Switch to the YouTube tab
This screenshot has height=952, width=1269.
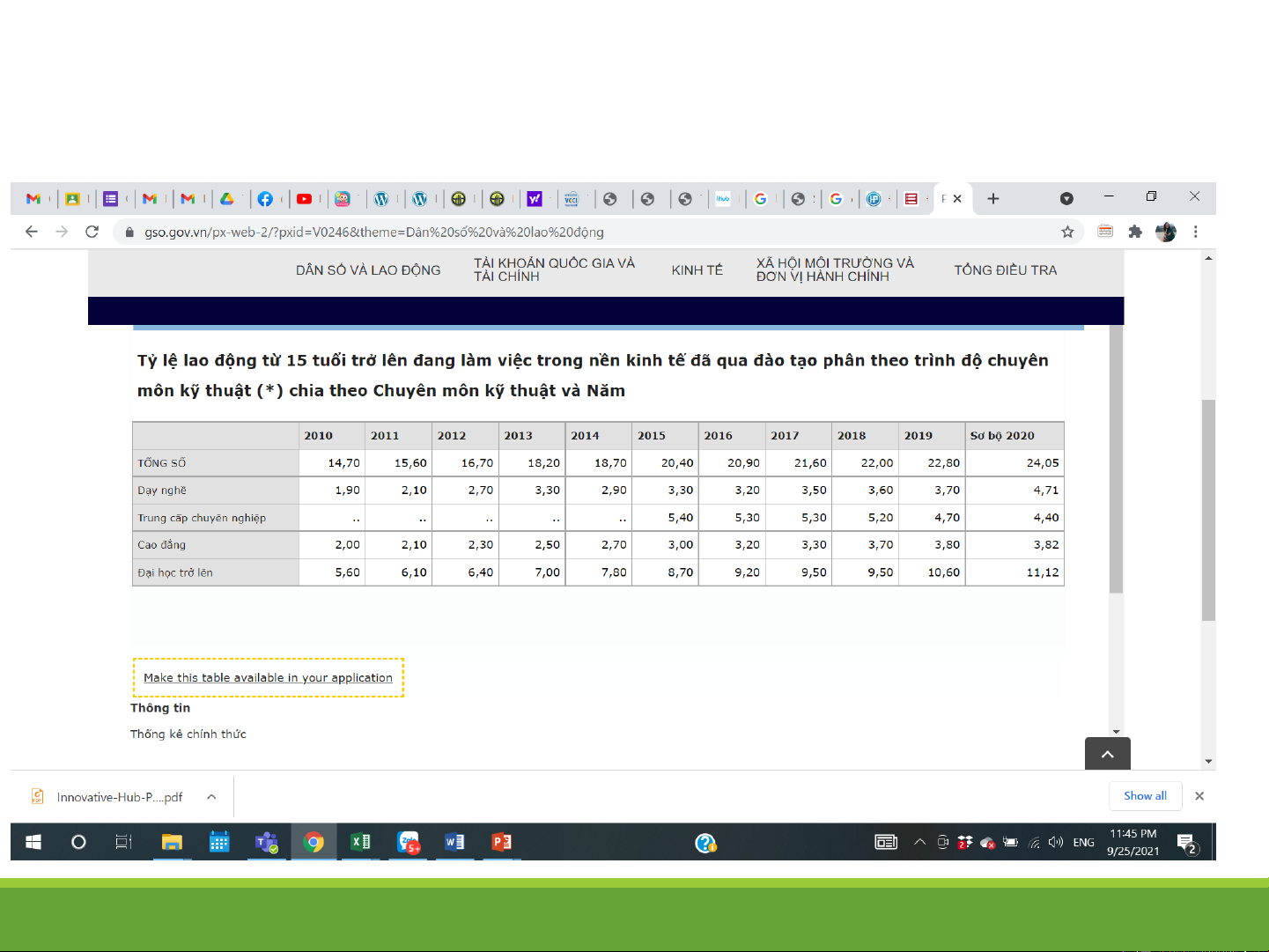point(304,199)
